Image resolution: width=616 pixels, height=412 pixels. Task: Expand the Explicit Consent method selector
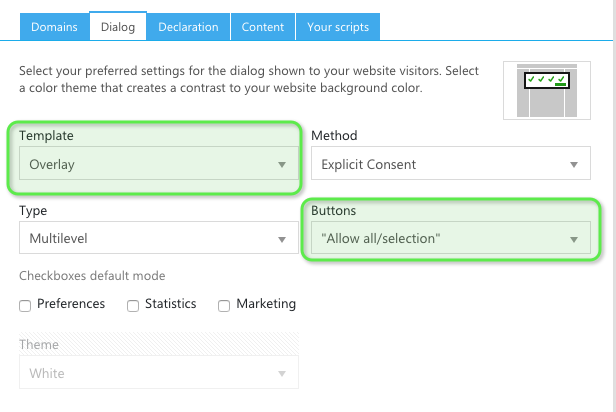(450, 164)
